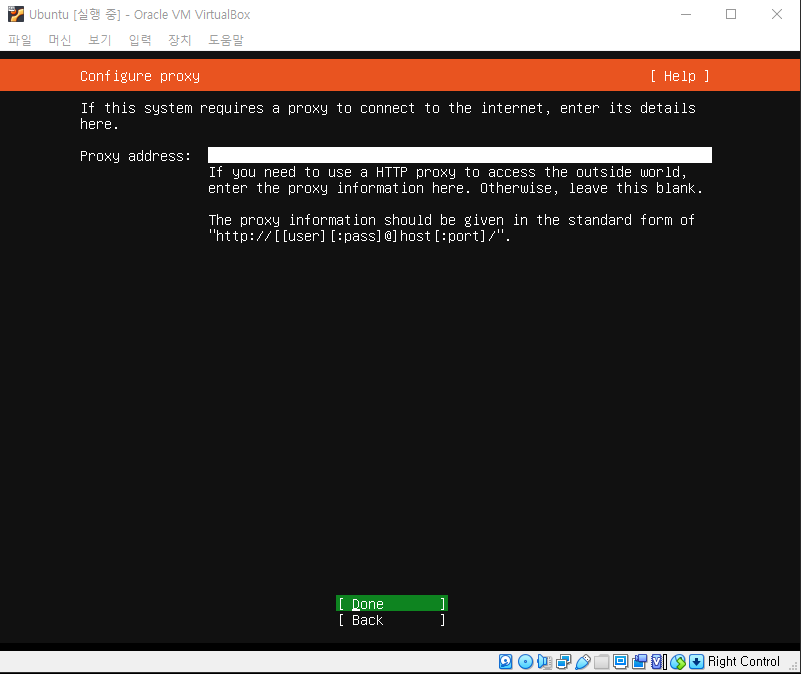Close the VirtualBox window
Screen dimensions: 801x674
coord(776,14)
